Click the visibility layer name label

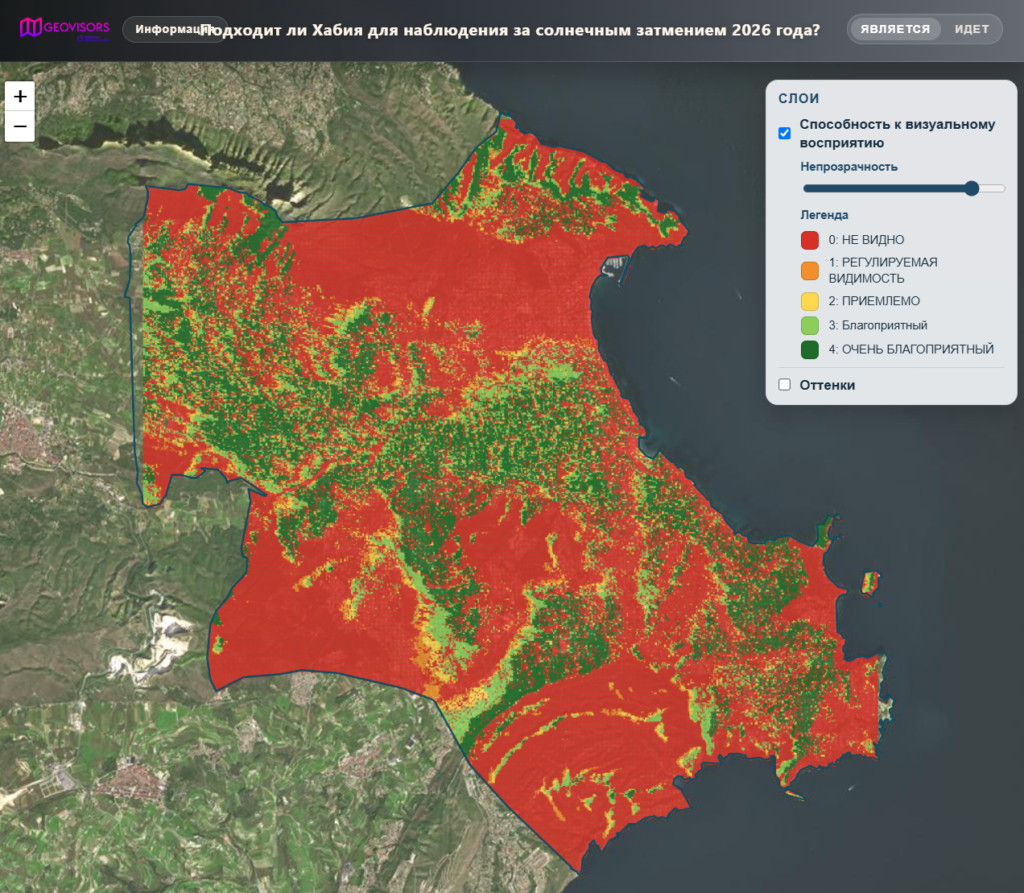(897, 133)
